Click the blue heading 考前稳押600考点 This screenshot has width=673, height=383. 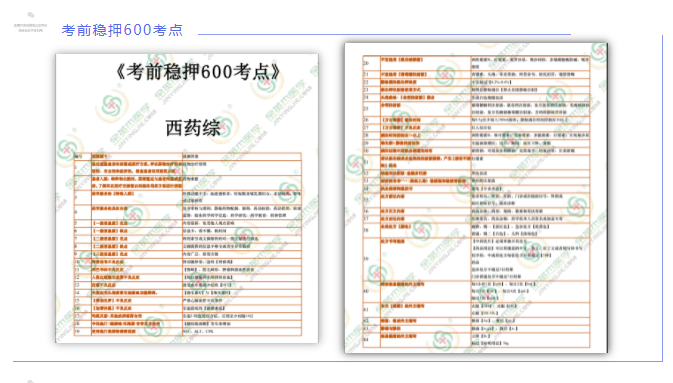pos(122,30)
